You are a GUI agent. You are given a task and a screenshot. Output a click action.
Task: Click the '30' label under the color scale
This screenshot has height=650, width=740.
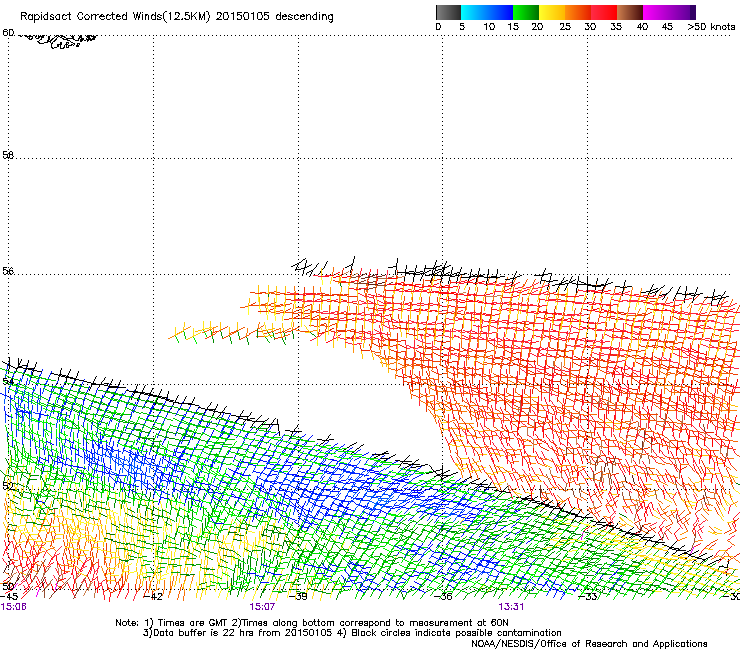(x=590, y=27)
